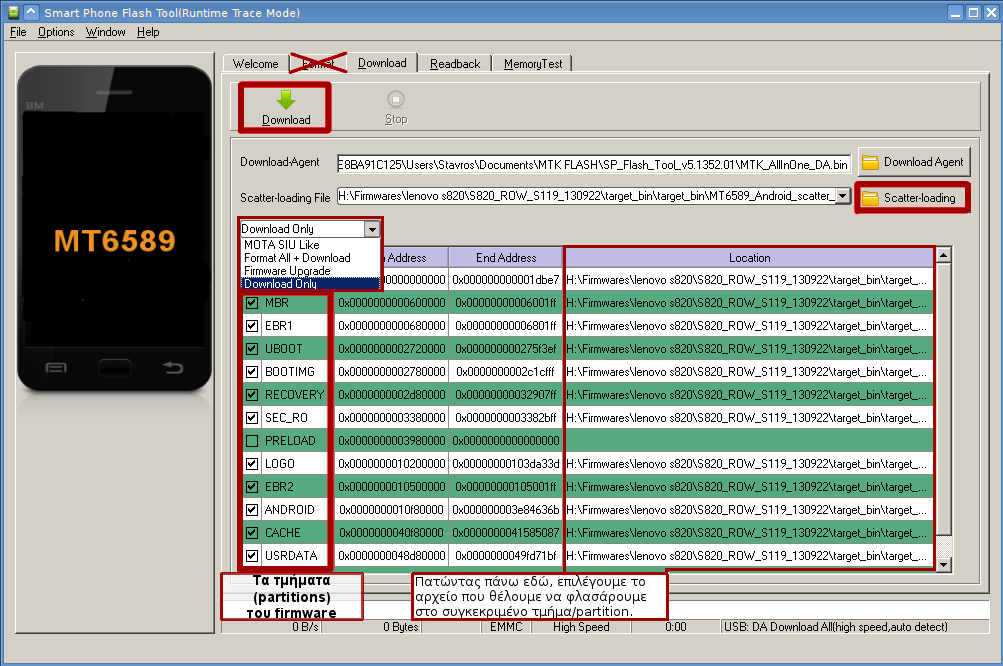Click the green Download arrow icon
This screenshot has width=1003, height=666.
[286, 100]
